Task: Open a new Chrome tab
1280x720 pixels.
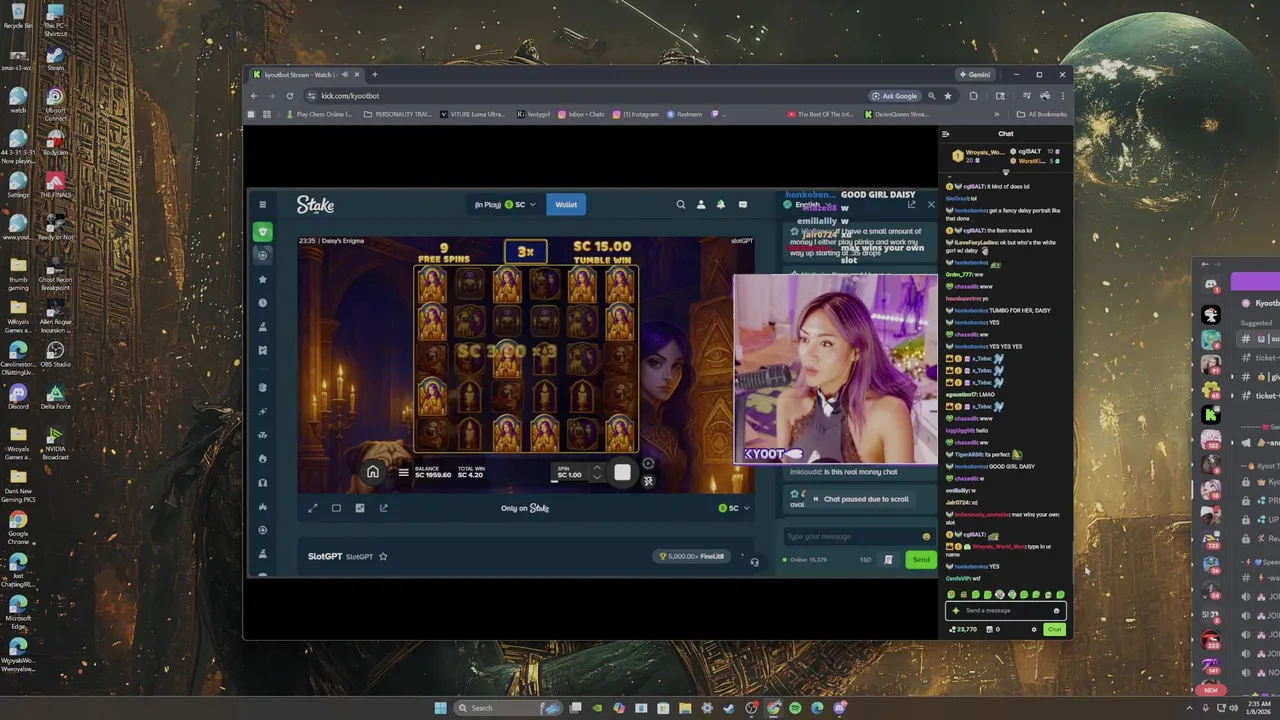Action: tap(375, 74)
